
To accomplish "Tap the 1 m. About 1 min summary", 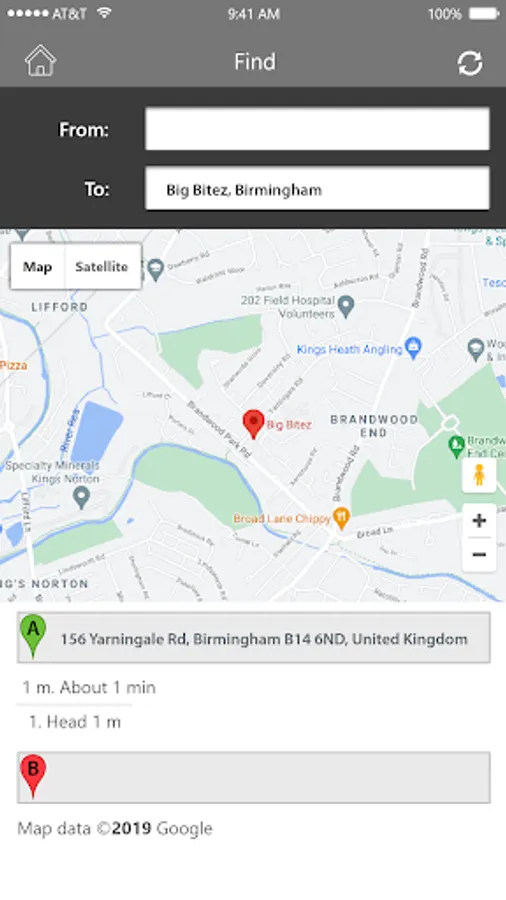I will (x=89, y=688).
